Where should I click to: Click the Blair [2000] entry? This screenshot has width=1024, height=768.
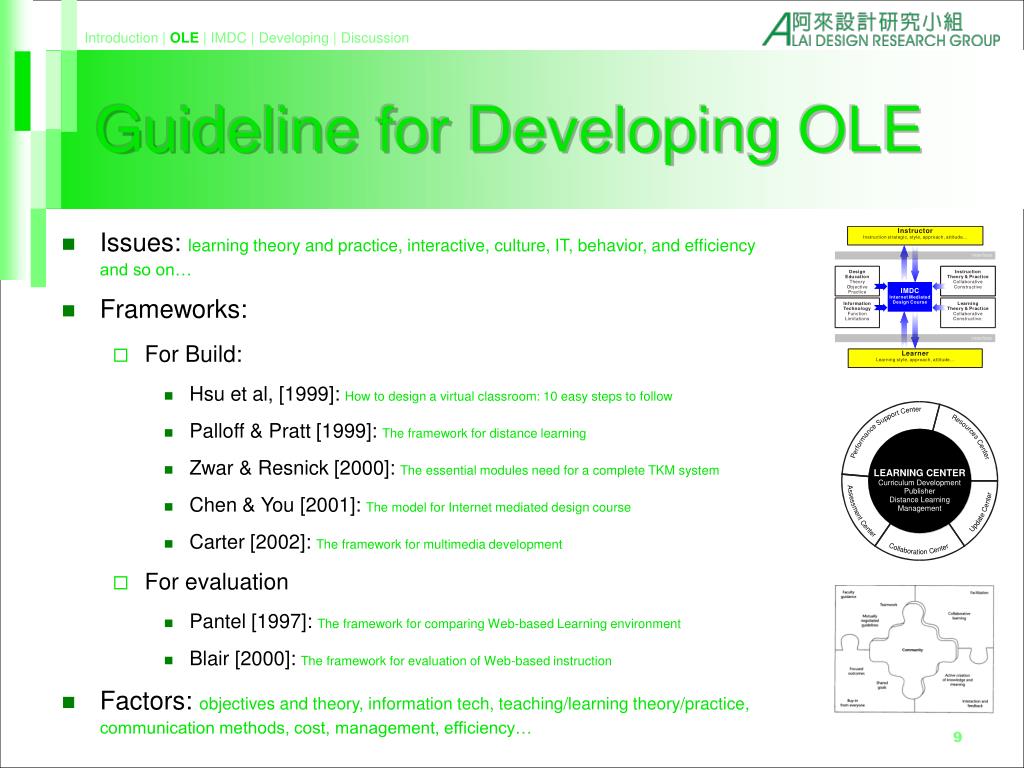click(242, 658)
